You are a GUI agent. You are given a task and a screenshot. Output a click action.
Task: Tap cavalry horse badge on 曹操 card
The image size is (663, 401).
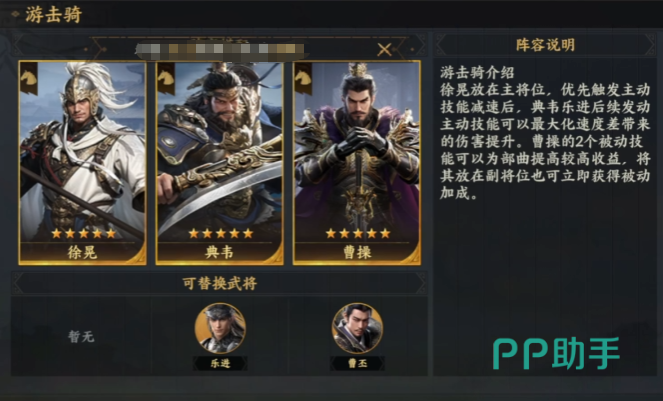303,78
